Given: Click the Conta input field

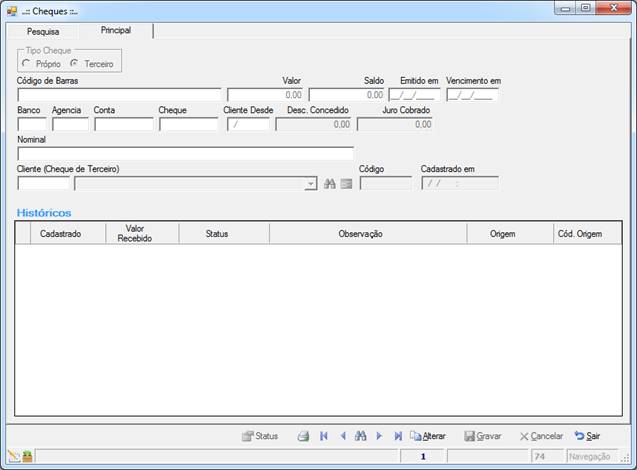Looking at the screenshot, I should (124, 124).
